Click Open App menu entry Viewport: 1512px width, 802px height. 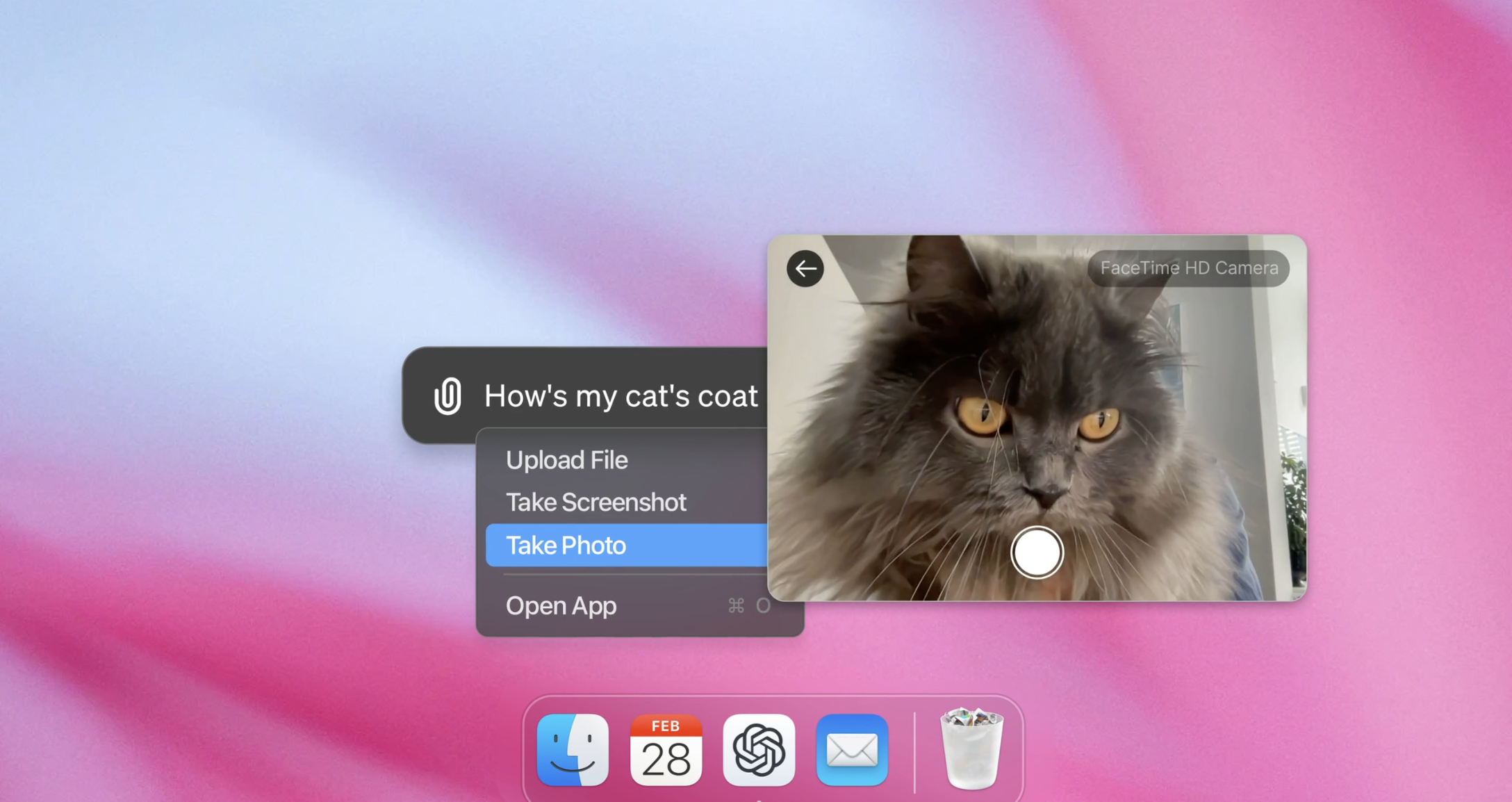tap(561, 606)
